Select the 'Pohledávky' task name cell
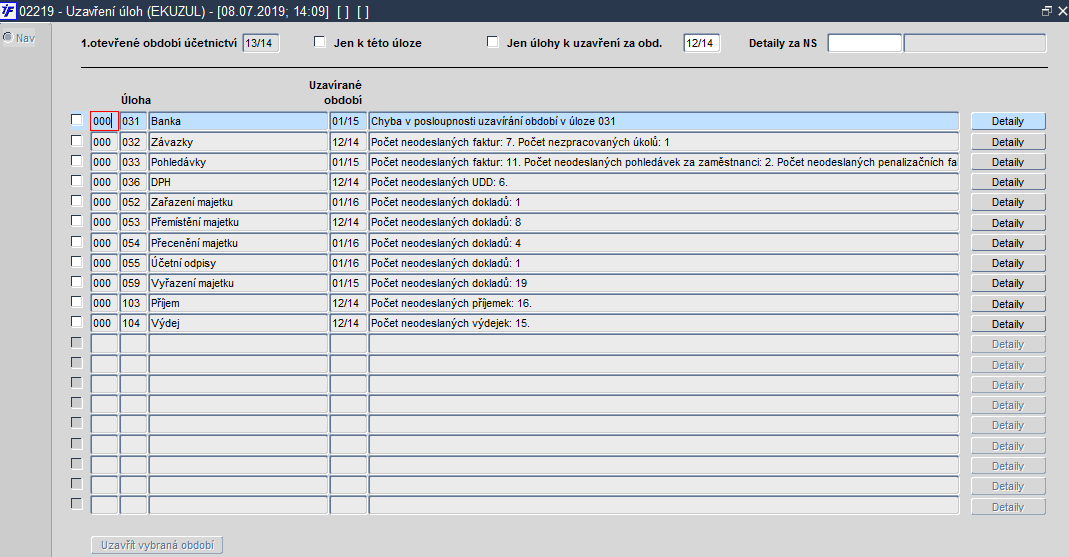The image size is (1069, 557). (238, 162)
